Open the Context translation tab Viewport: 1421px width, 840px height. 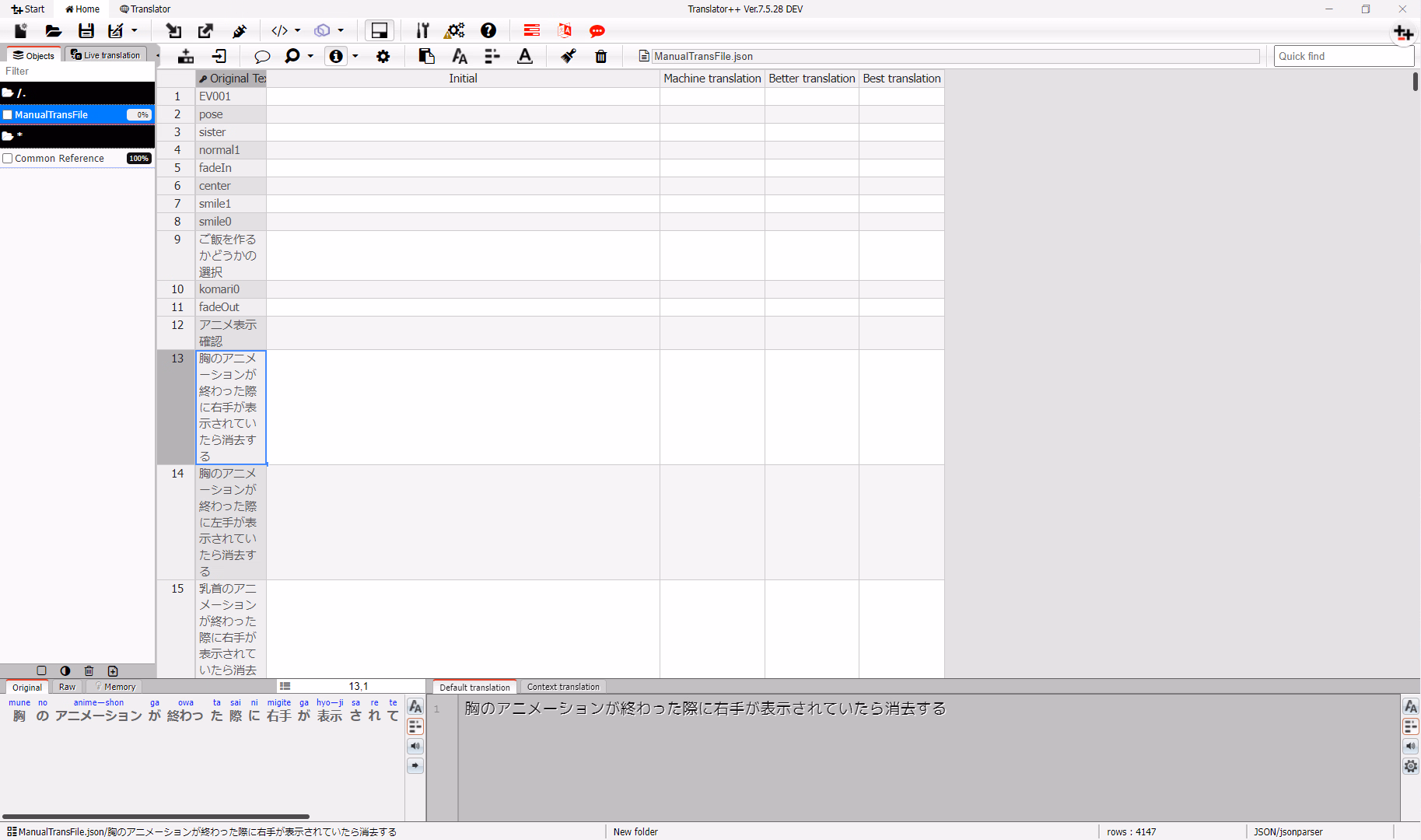(x=563, y=687)
